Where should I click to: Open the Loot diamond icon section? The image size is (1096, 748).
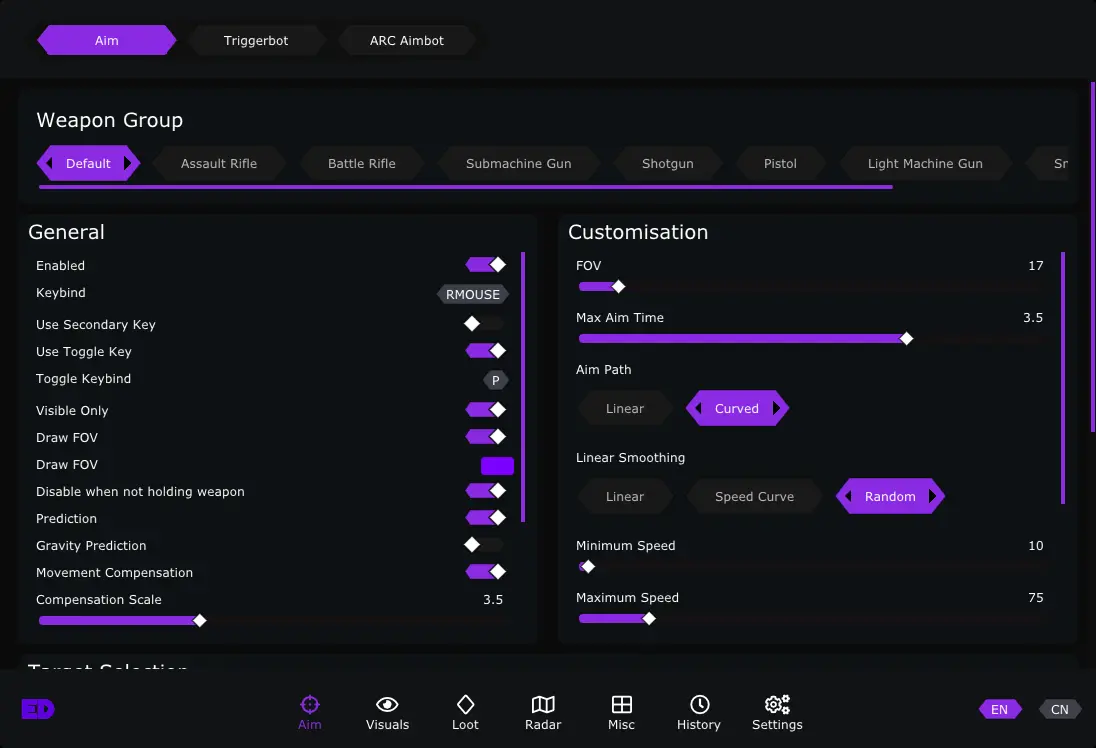coord(465,712)
